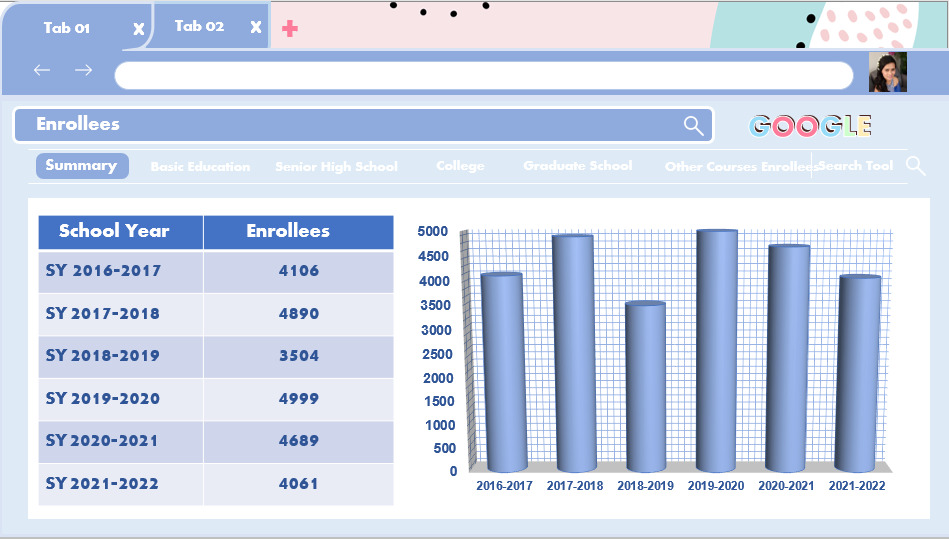Open the Basic Education tab
Image resolution: width=949 pixels, height=539 pixels.
(200, 166)
